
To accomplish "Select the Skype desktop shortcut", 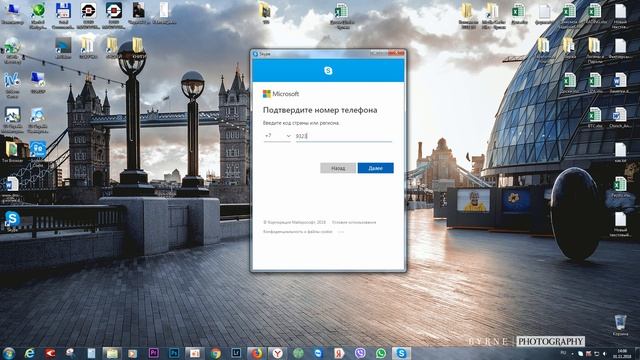I will [12, 221].
